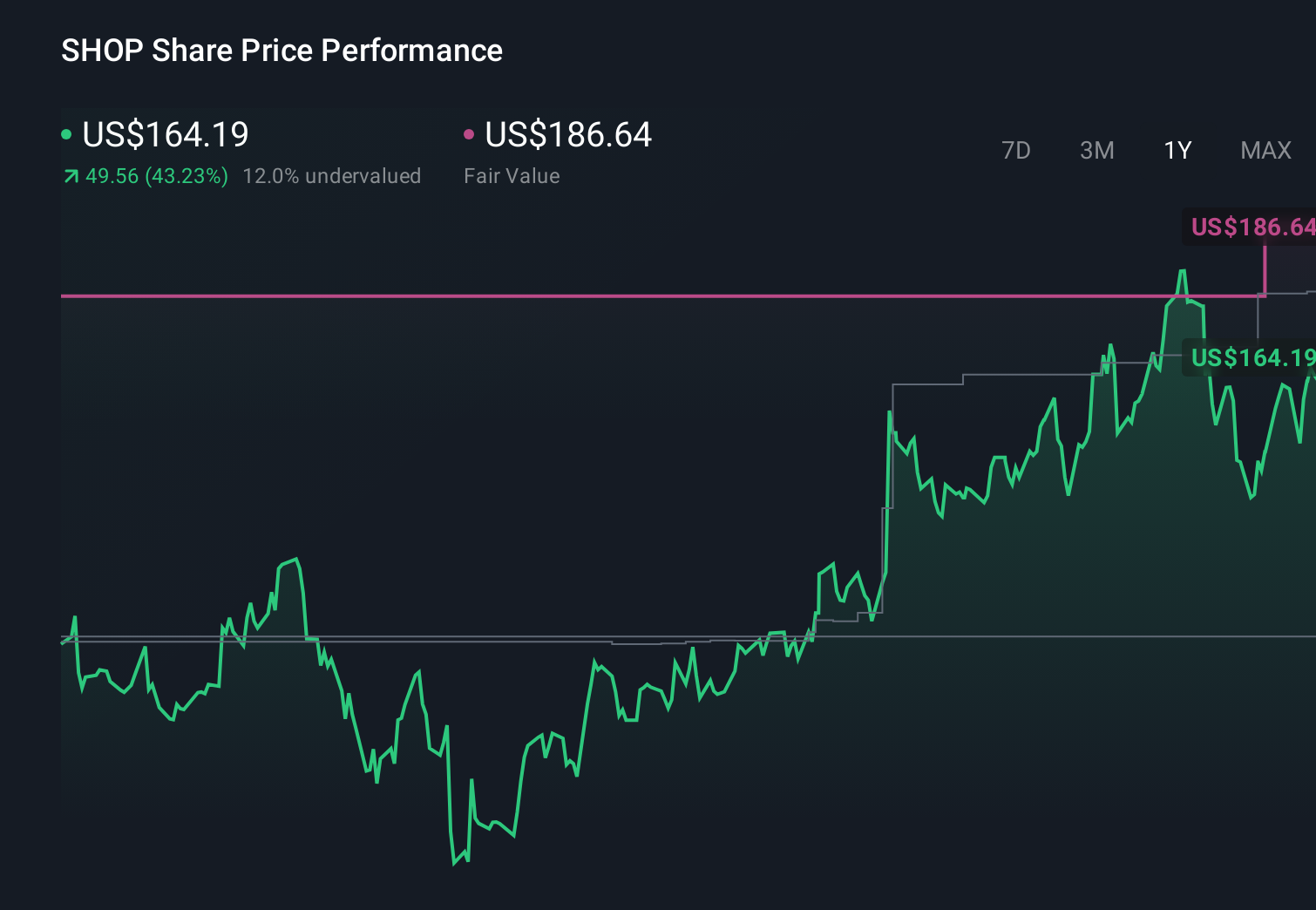Image resolution: width=1316 pixels, height=910 pixels.
Task: Switch to the 3M time range
Action: tap(1096, 150)
